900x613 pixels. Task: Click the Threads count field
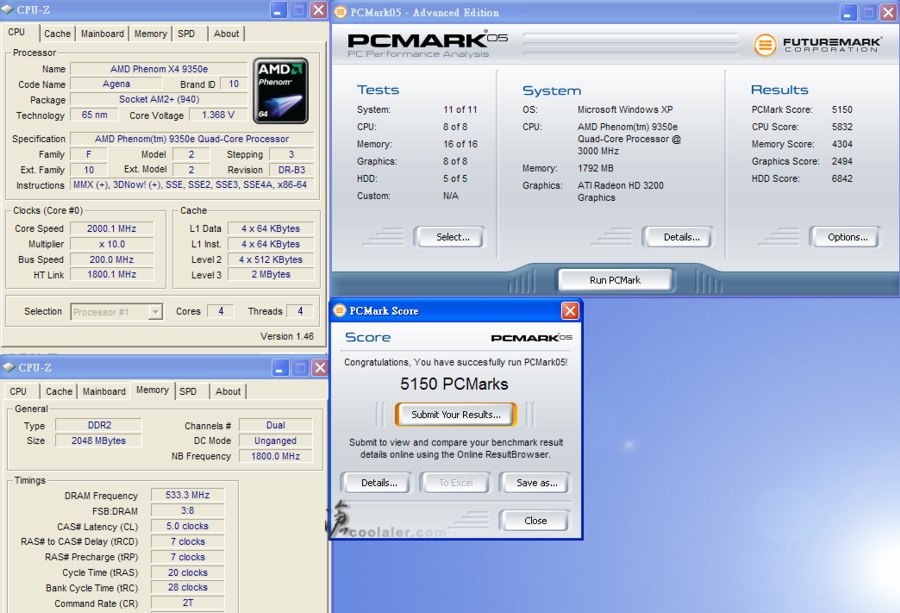click(300, 311)
